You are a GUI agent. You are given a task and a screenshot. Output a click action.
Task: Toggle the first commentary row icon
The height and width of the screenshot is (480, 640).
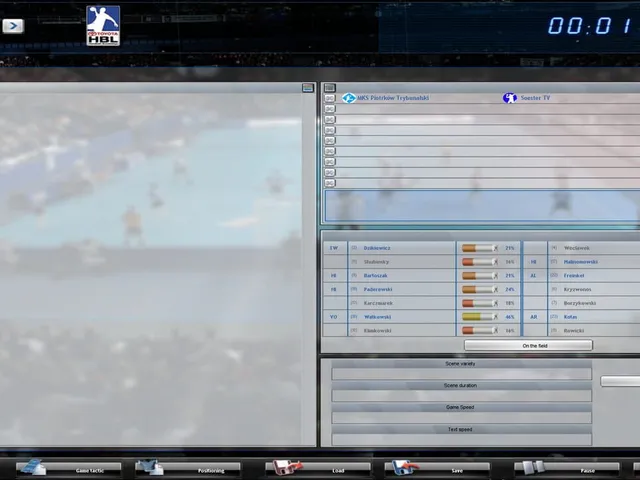(330, 98)
